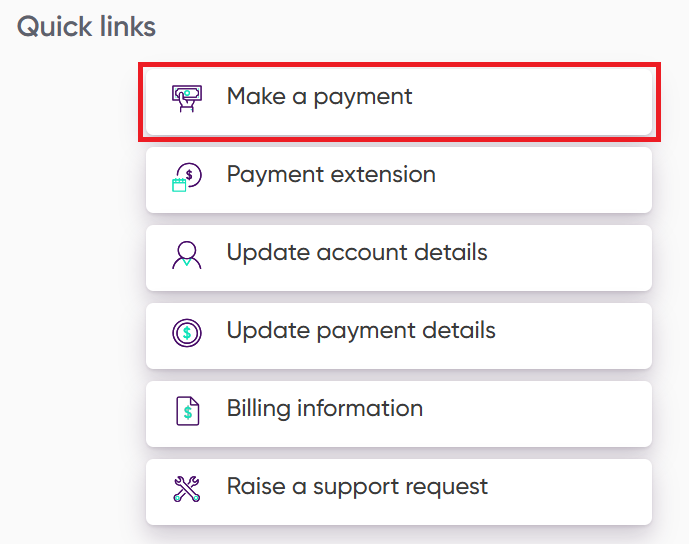Click the hand-holding-cash icon
Image resolution: width=689 pixels, height=544 pixels.
click(x=186, y=98)
